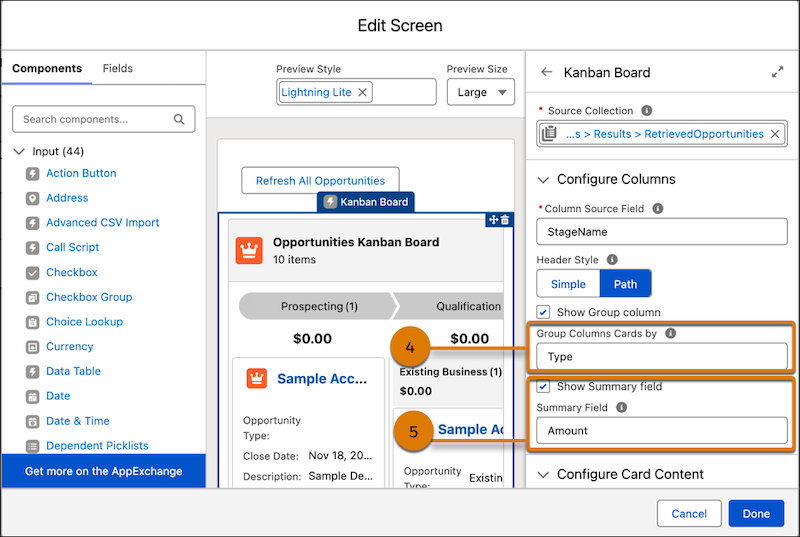Viewport: 800px width, 537px height.
Task: Toggle the Show Group column checkbox
Action: click(543, 312)
